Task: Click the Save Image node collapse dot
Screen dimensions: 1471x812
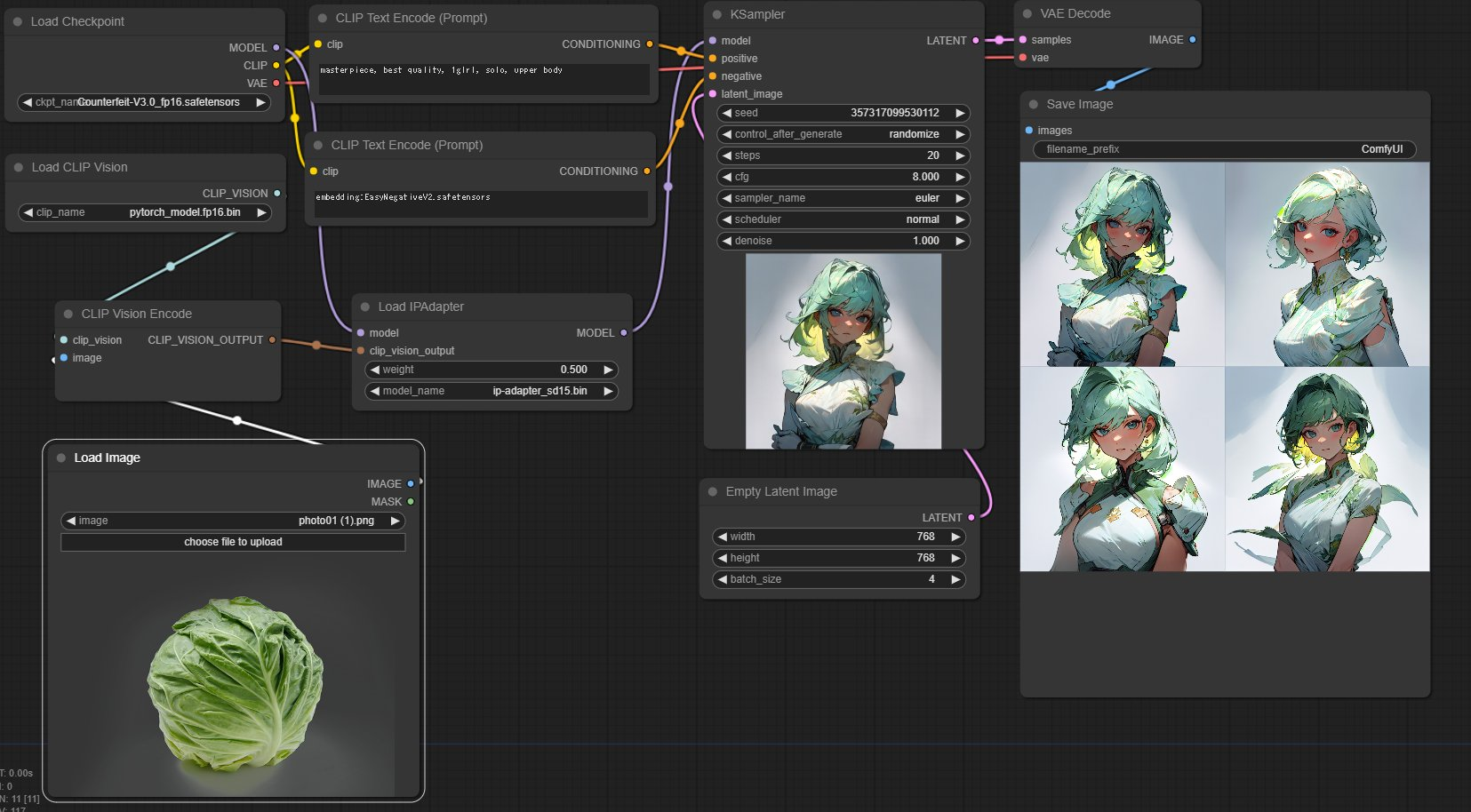Action: 1034,104
